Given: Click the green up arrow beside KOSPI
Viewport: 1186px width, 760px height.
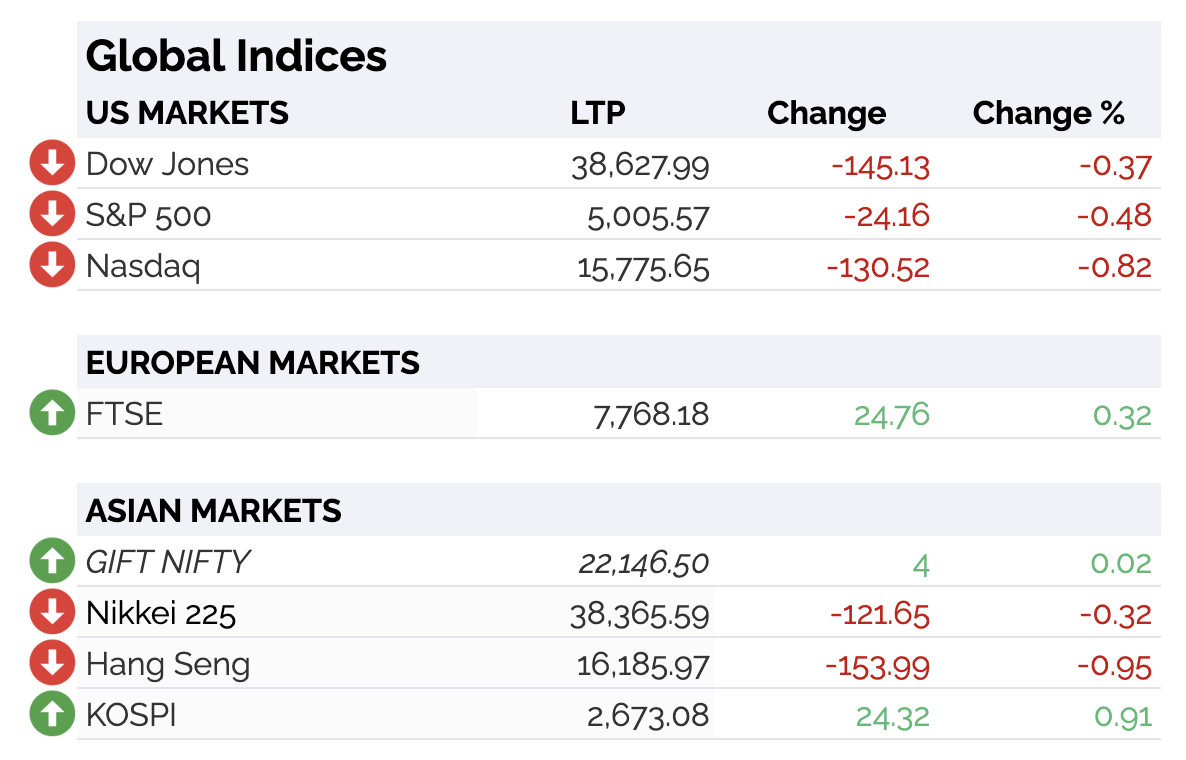Looking at the screenshot, I should (52, 714).
